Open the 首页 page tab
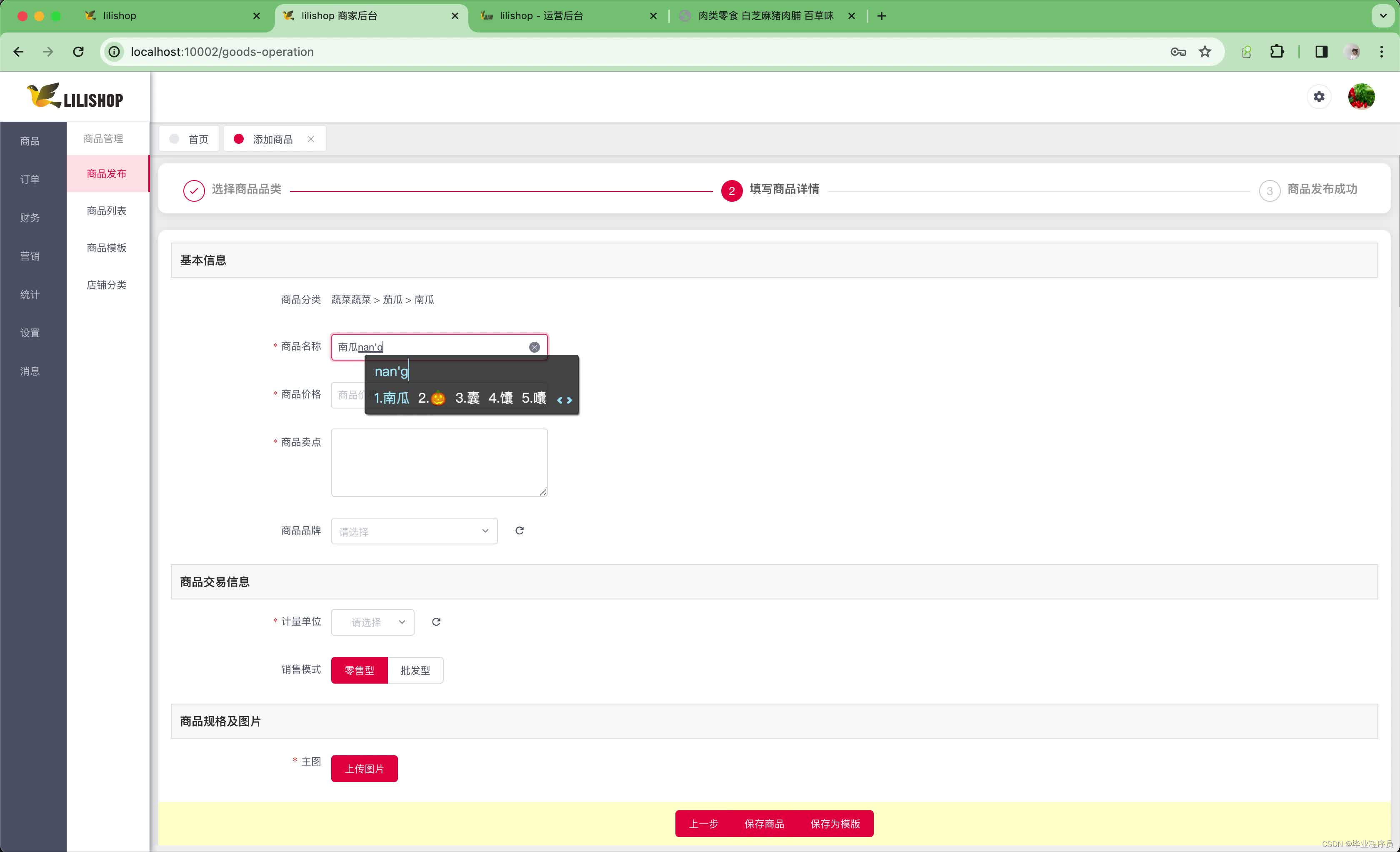Image resolution: width=1400 pixels, height=852 pixels. coord(189,139)
